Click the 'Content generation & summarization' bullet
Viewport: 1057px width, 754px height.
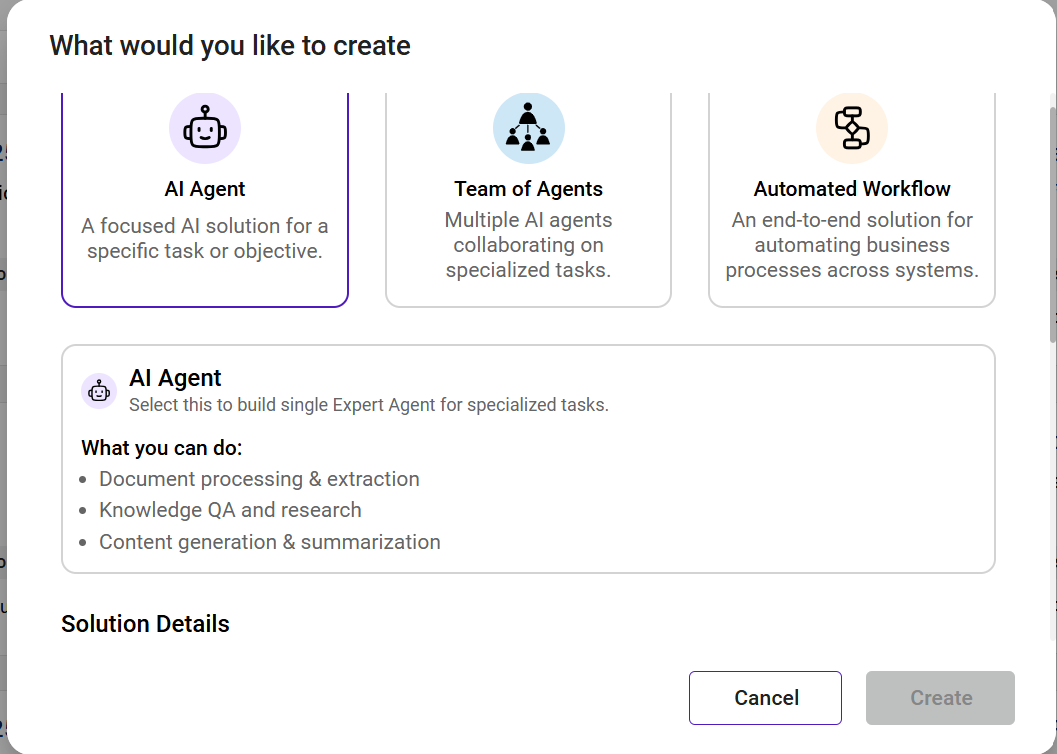[x=269, y=542]
